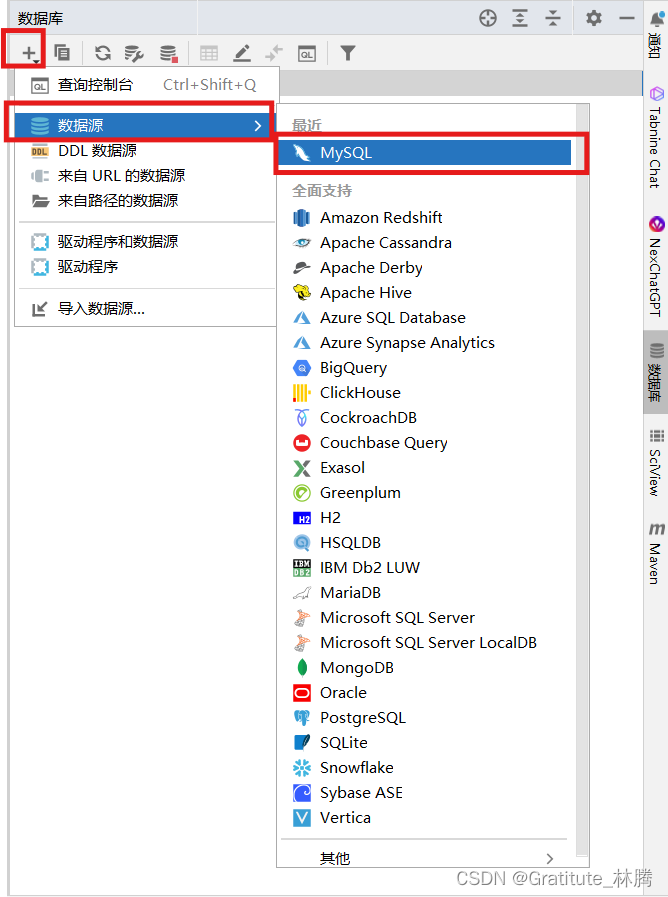Screen dimensions: 668x897
Task: Click the Select Opened File target icon
Action: (488, 18)
